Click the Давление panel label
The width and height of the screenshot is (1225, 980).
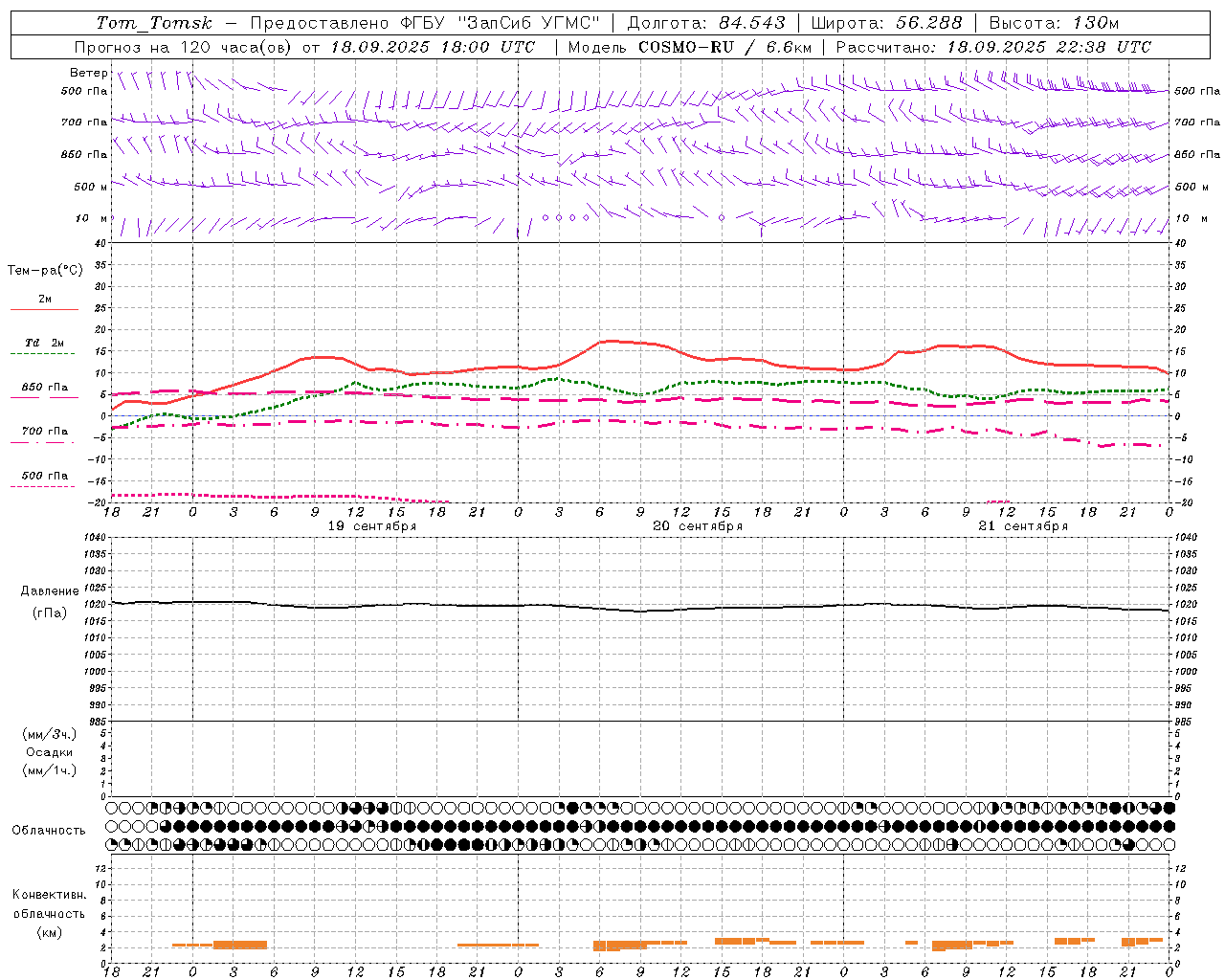(50, 591)
